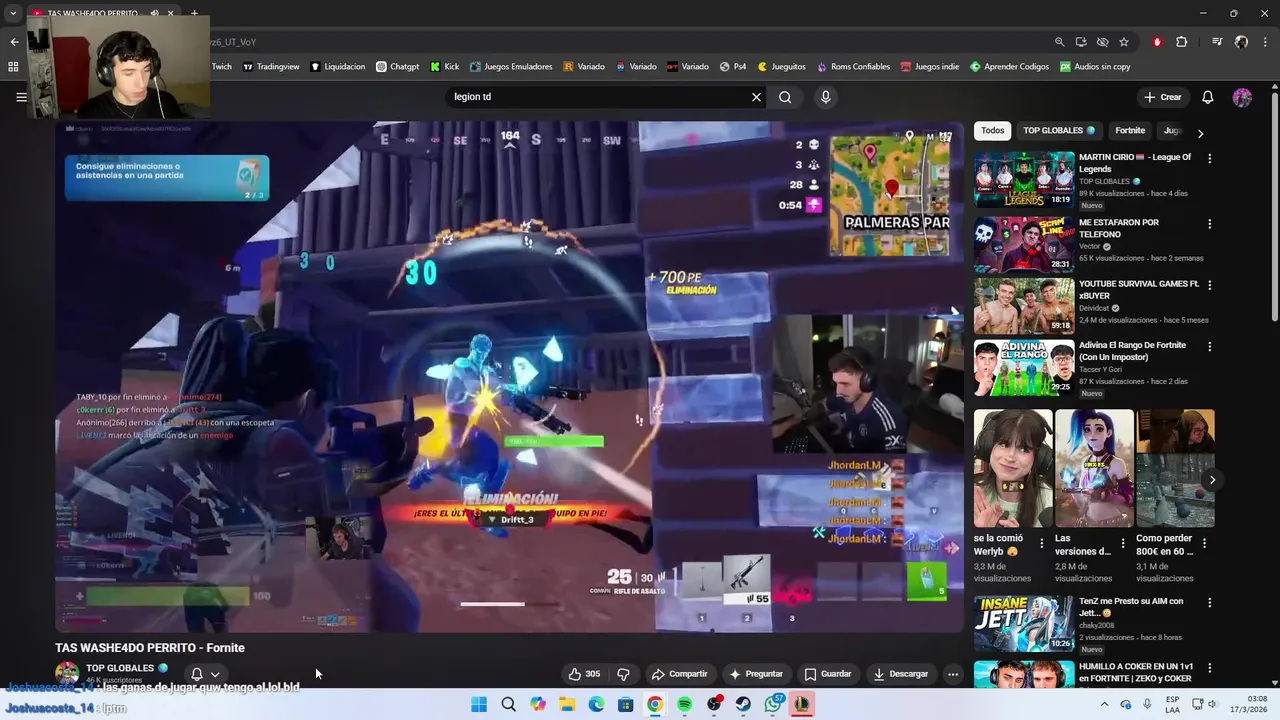Viewport: 1280px width, 720px height.
Task: Open League of Legends taskbar icon
Action: [x=801, y=704]
